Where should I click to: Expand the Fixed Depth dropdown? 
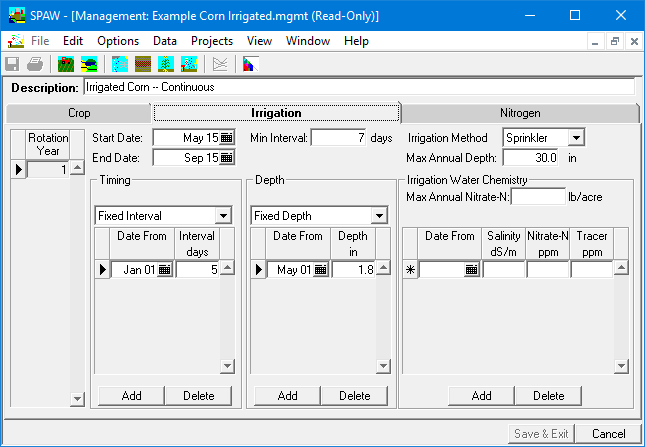coord(378,216)
